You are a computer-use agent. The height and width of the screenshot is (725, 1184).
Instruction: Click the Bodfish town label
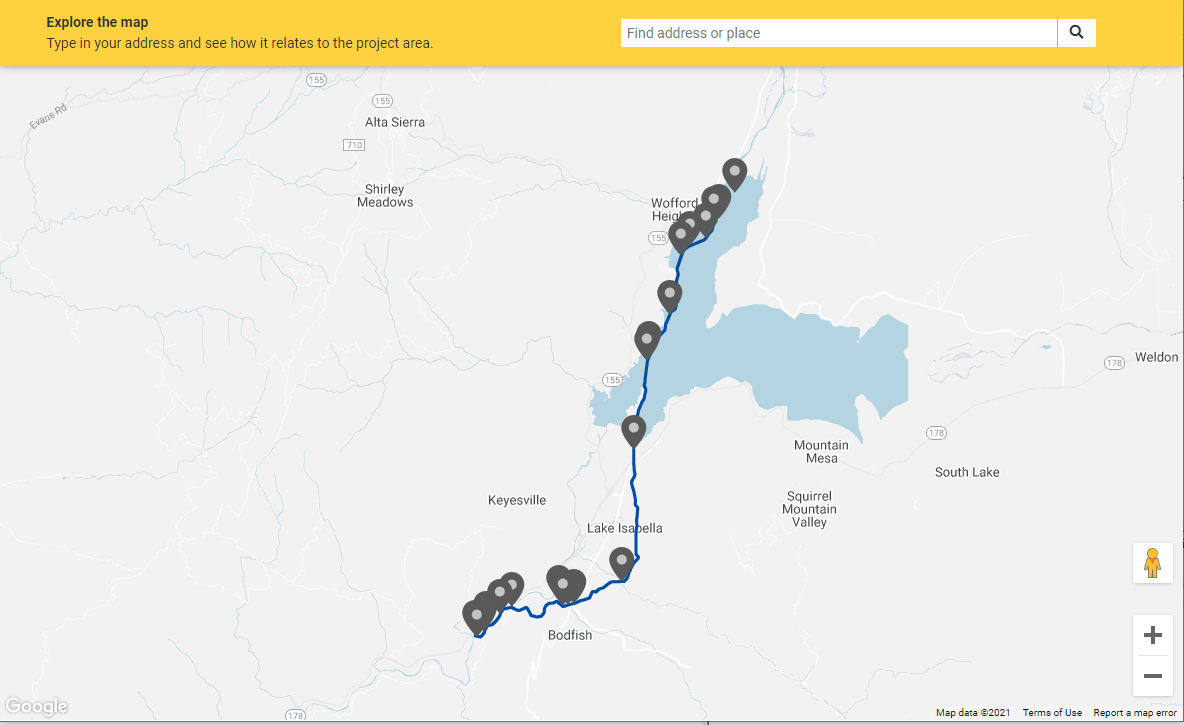pos(570,635)
